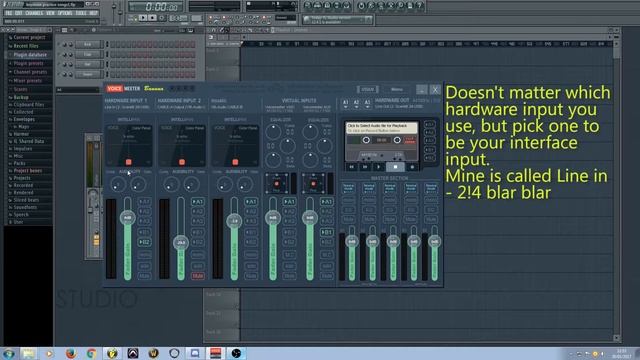Toggle A1 bus on Hardware Input 2

coord(198,202)
